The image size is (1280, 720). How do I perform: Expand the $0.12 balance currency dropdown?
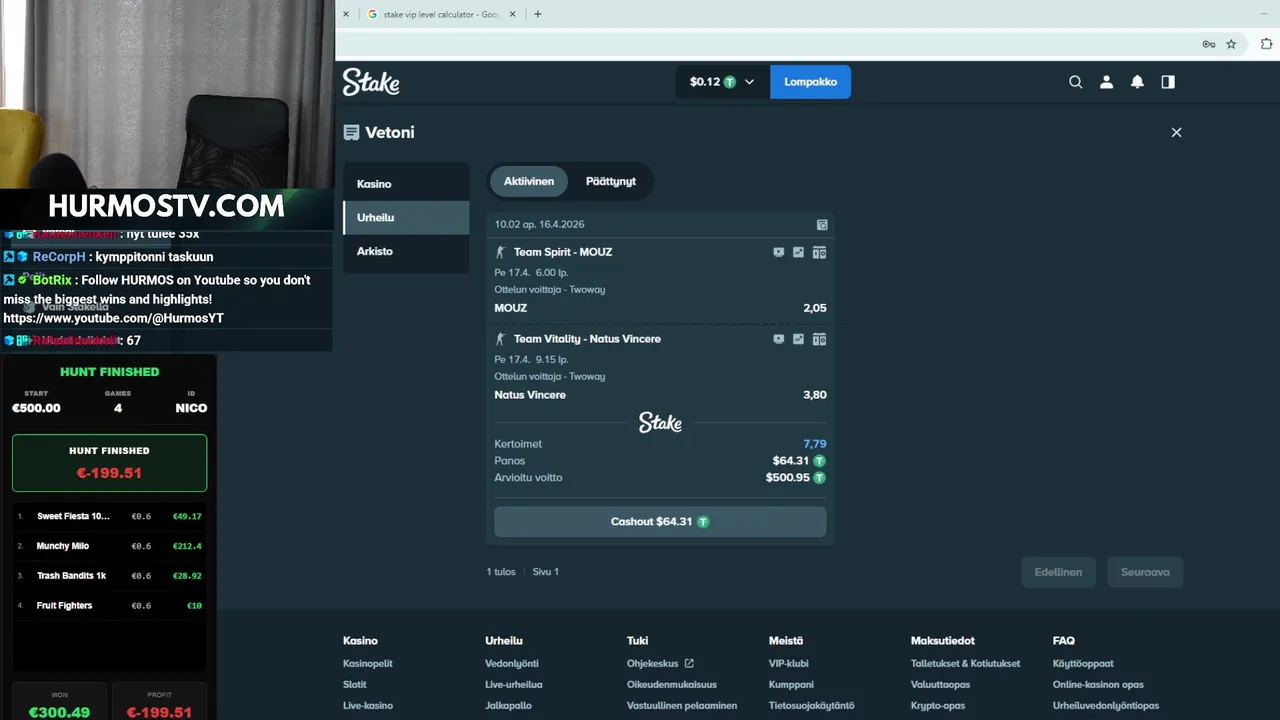click(749, 82)
